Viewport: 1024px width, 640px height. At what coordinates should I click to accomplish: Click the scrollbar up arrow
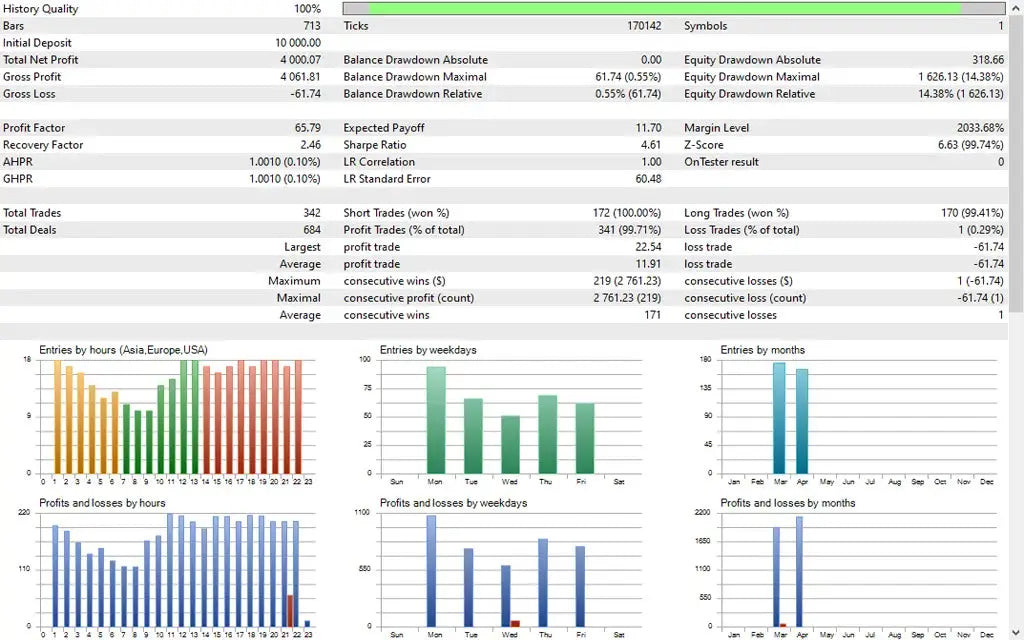(1015, 8)
